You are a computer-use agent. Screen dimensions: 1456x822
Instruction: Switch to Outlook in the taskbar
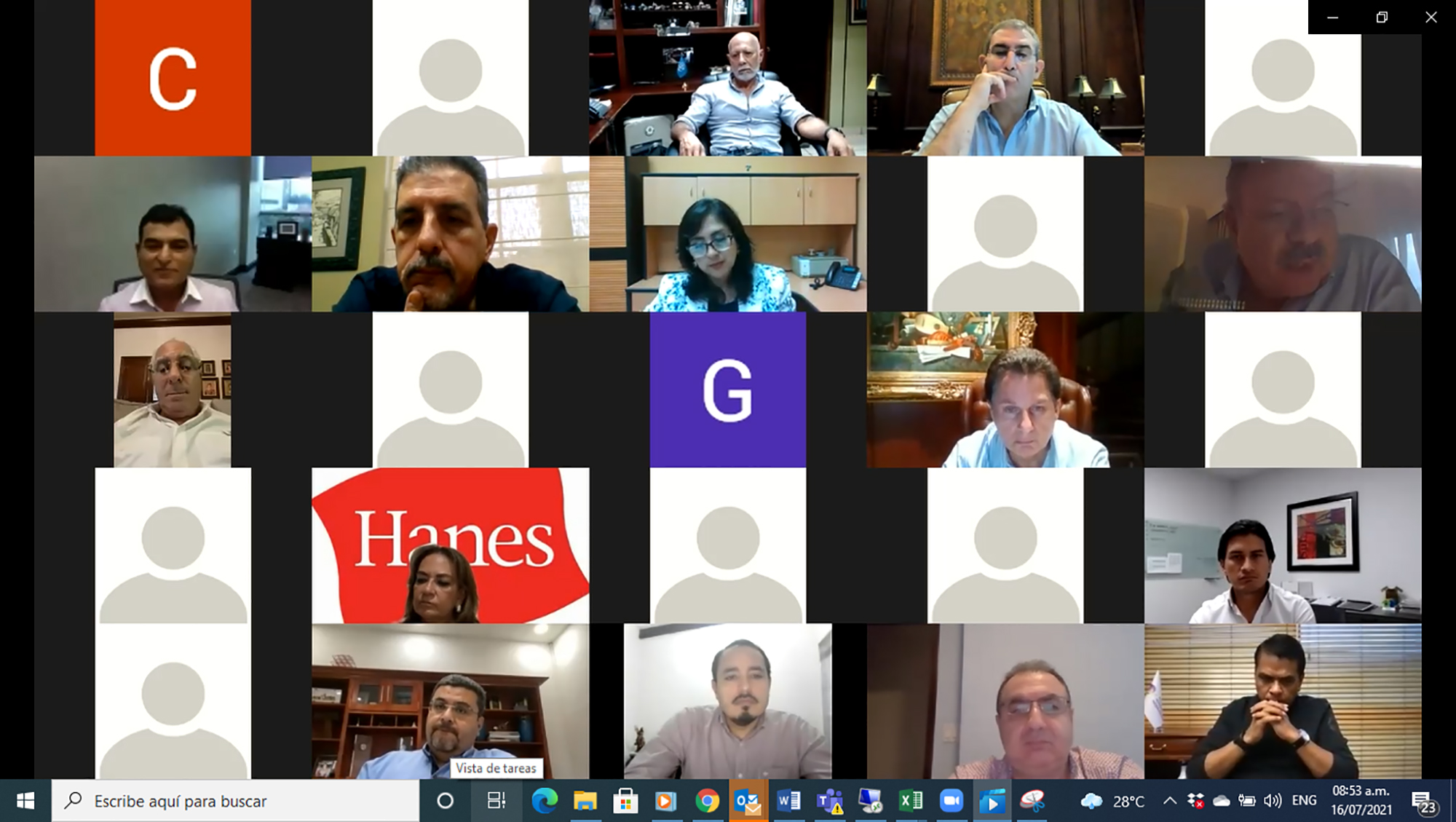tap(748, 801)
